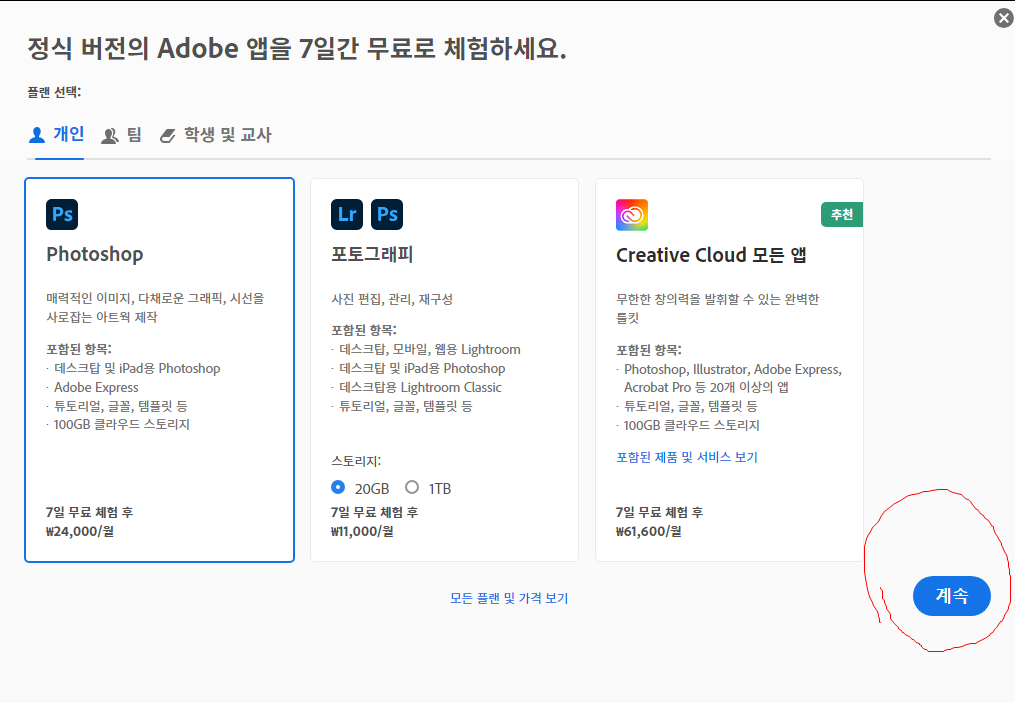Select the Photoshop plan title
This screenshot has width=1015, height=703.
[x=95, y=254]
